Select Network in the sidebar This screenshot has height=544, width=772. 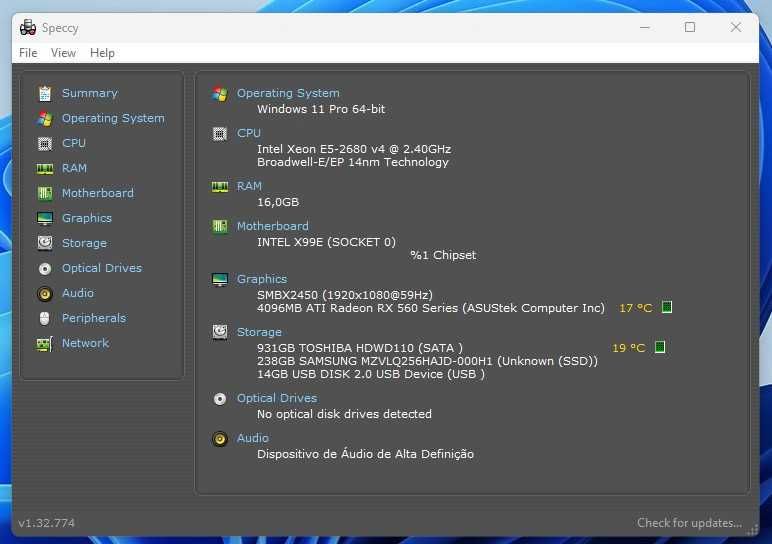point(85,343)
